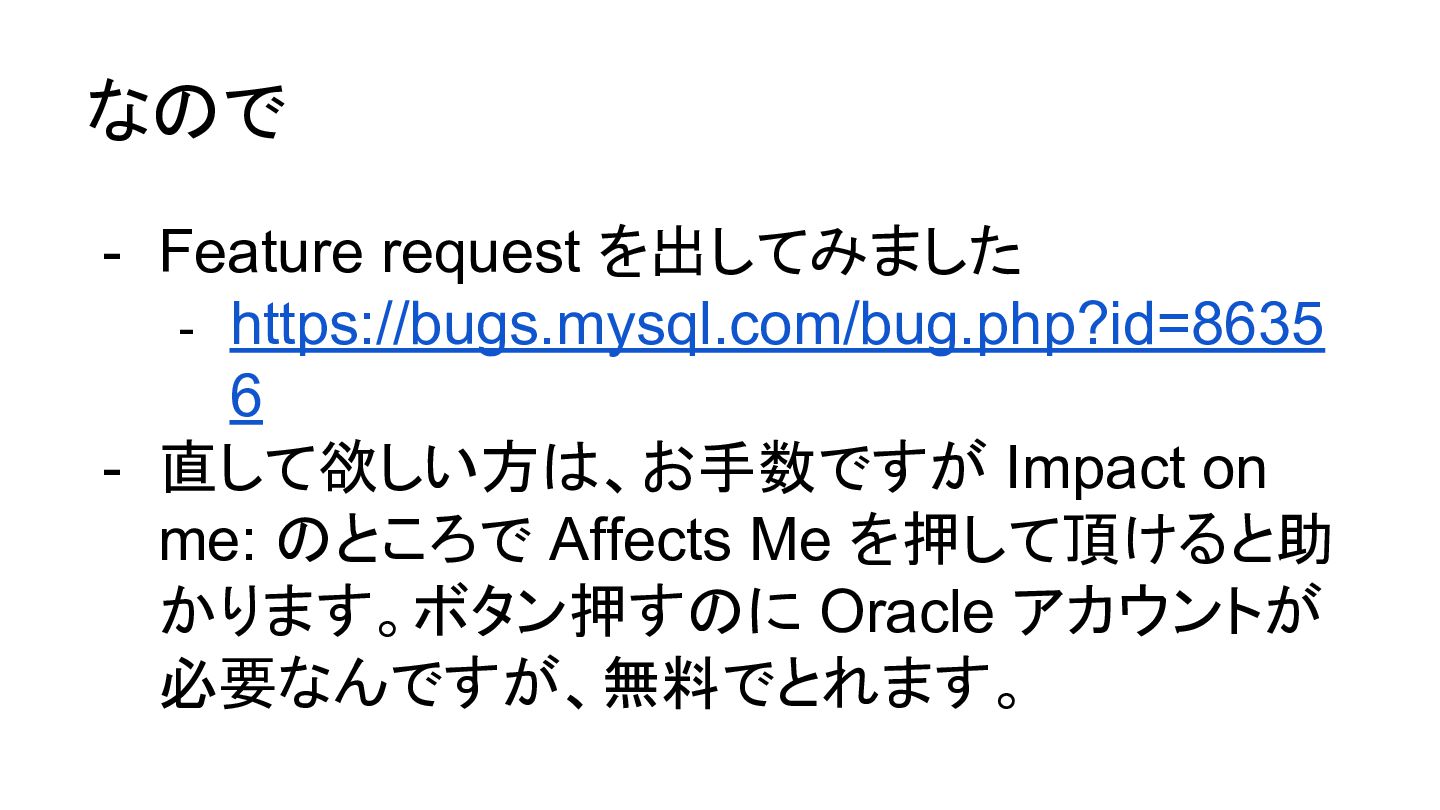The width and height of the screenshot is (1440, 810).
Task: Click the bullet dash before "直して欲しい方は"
Action: point(112,470)
